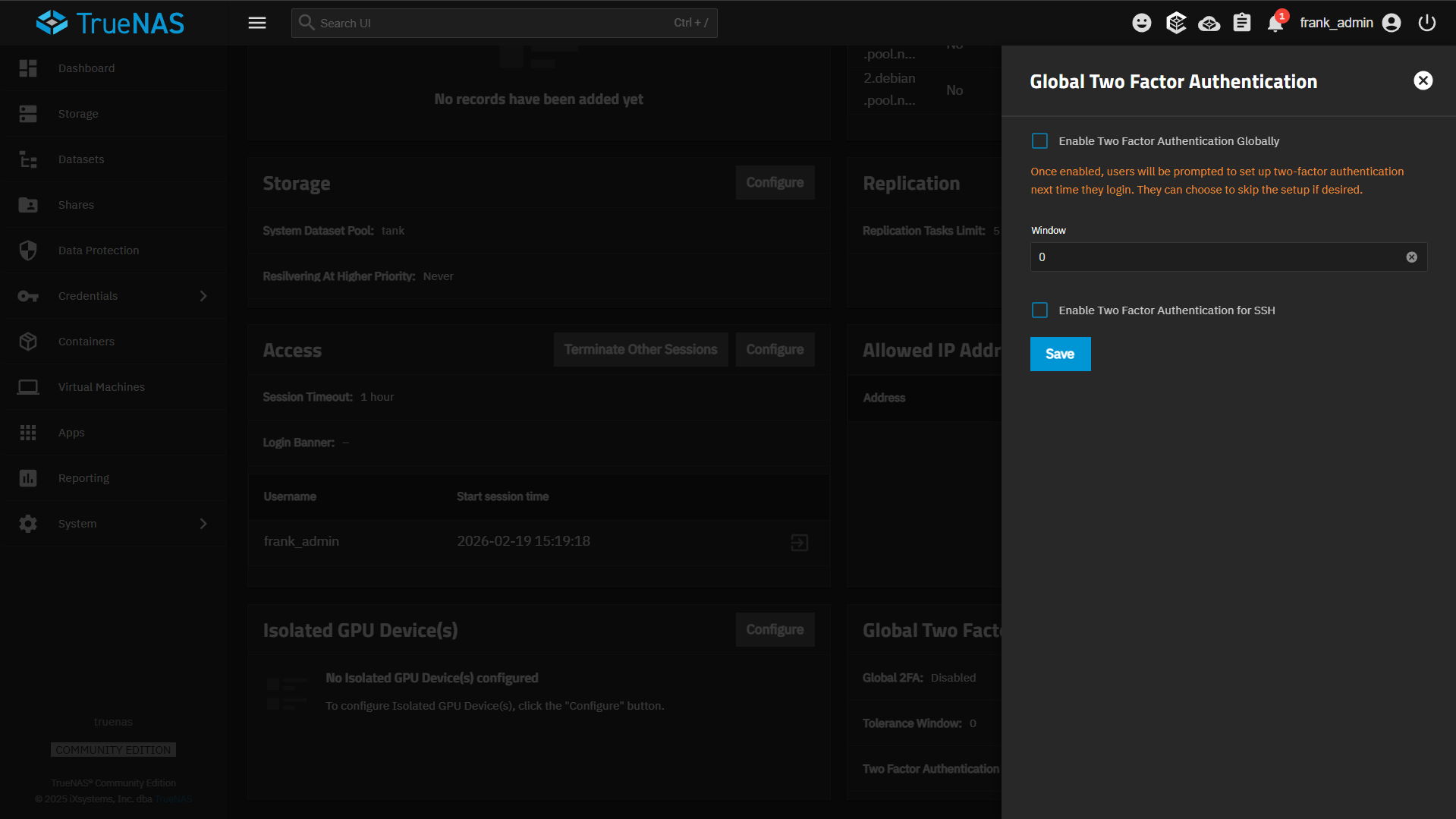
Task: Toggle the hamburger sidebar menu icon
Action: point(257,23)
